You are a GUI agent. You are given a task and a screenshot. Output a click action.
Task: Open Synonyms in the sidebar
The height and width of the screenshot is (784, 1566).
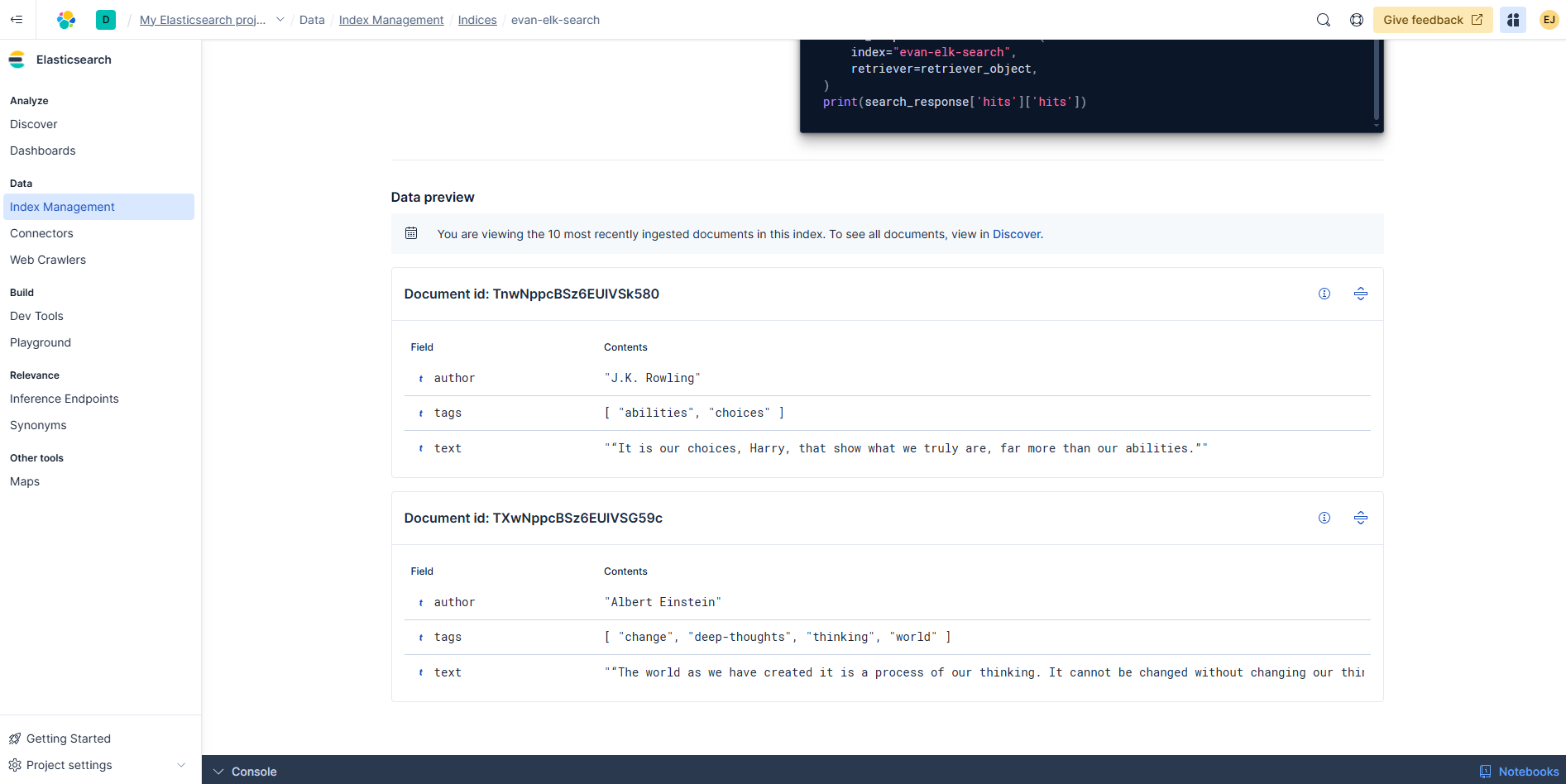click(x=38, y=425)
